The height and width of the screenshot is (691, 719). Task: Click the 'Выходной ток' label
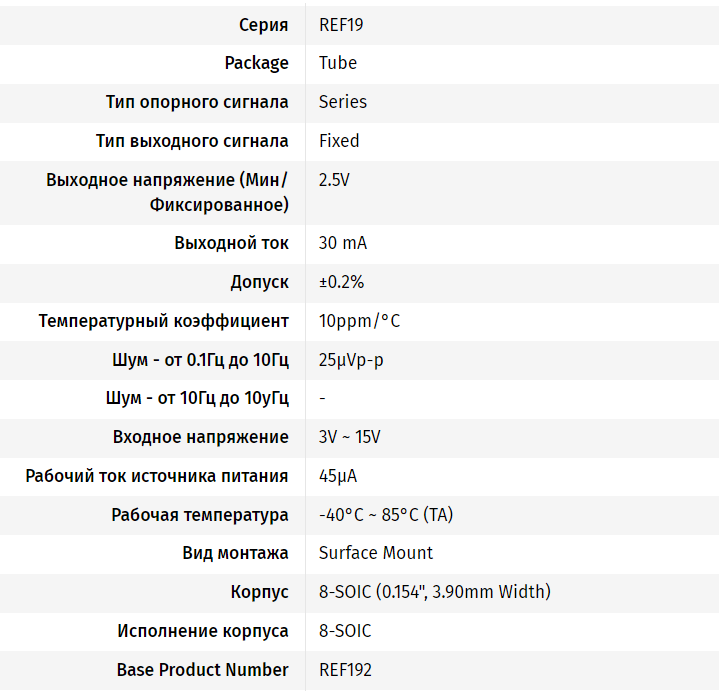coord(231,243)
